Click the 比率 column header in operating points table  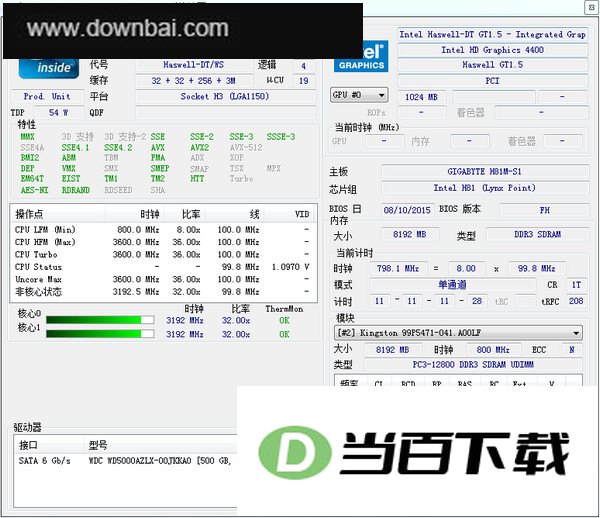click(185, 214)
